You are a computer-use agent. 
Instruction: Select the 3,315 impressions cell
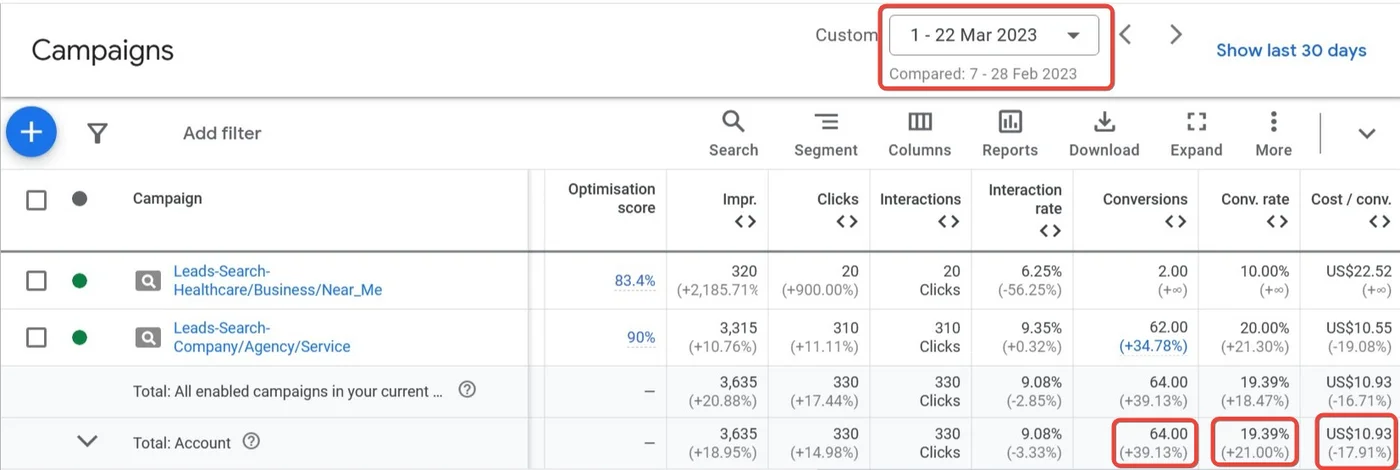737,328
